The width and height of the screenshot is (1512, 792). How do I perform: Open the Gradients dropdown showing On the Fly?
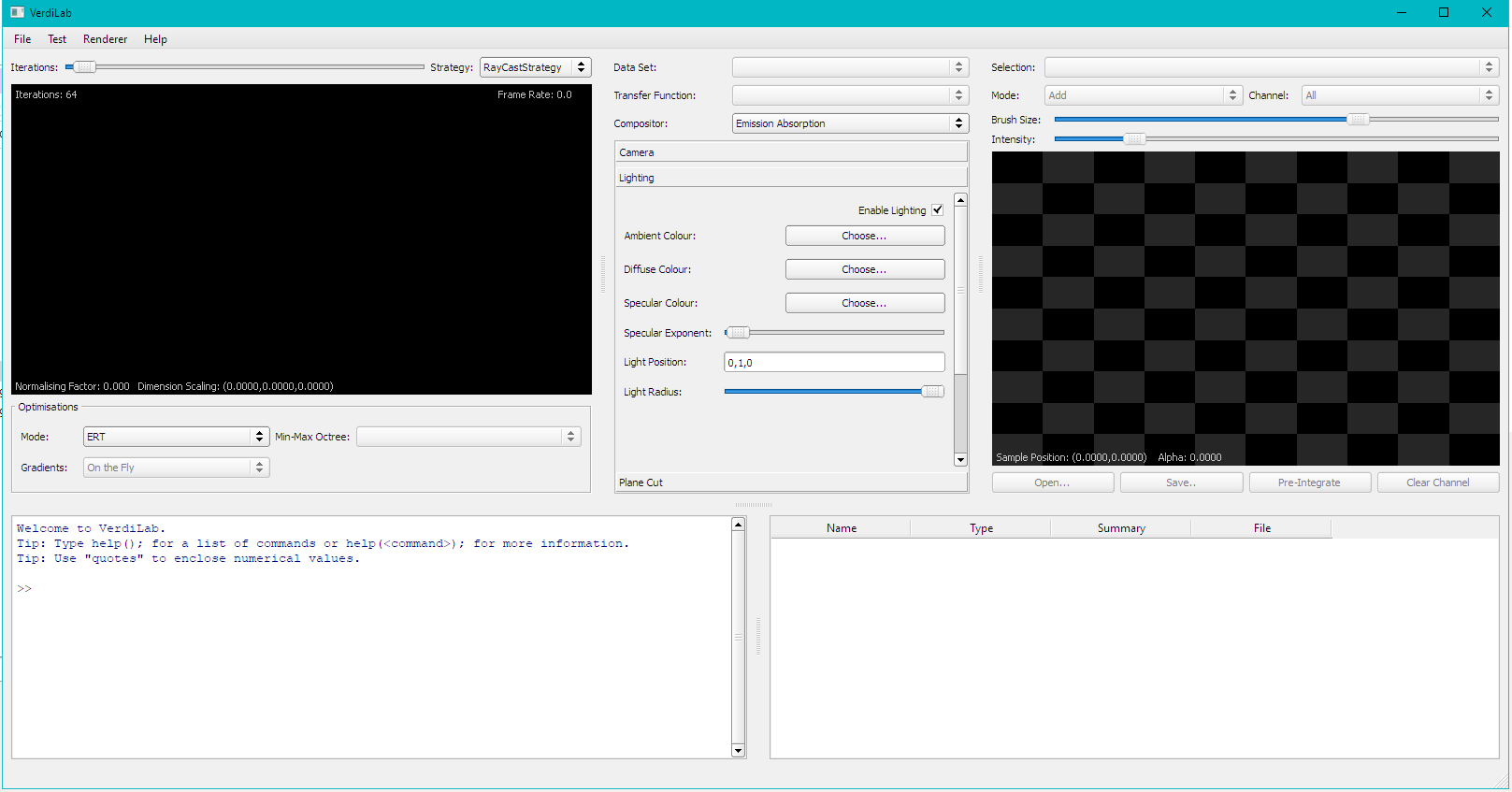176,468
